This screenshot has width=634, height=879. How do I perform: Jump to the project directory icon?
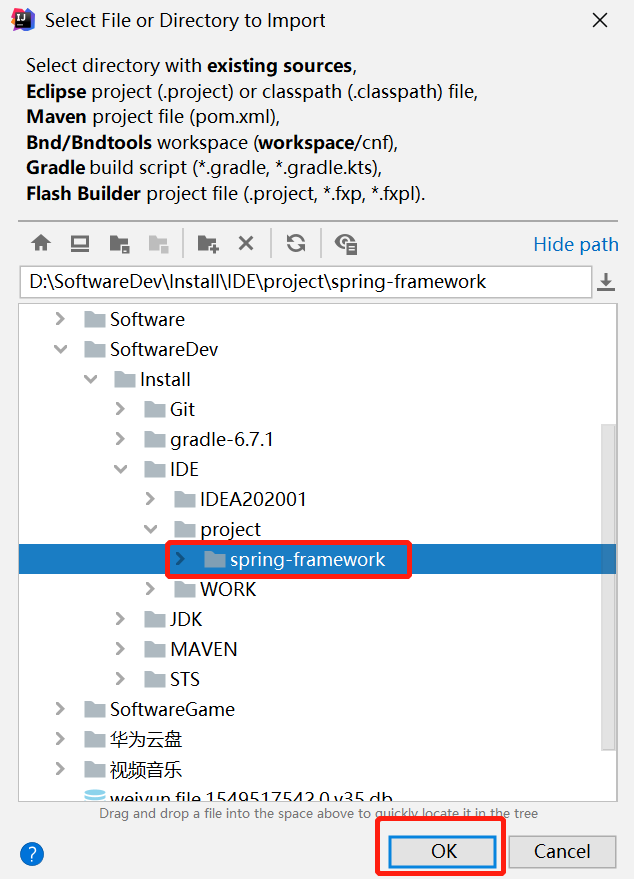(119, 244)
